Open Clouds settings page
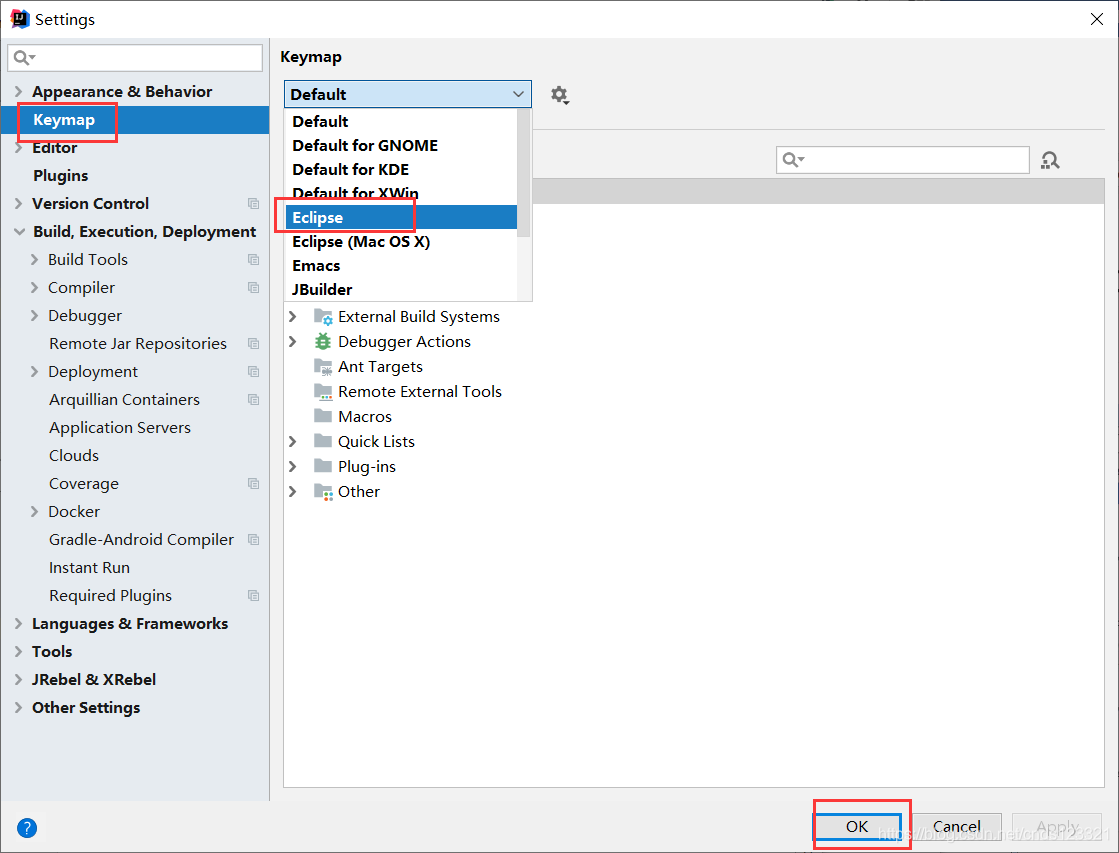 [x=74, y=455]
